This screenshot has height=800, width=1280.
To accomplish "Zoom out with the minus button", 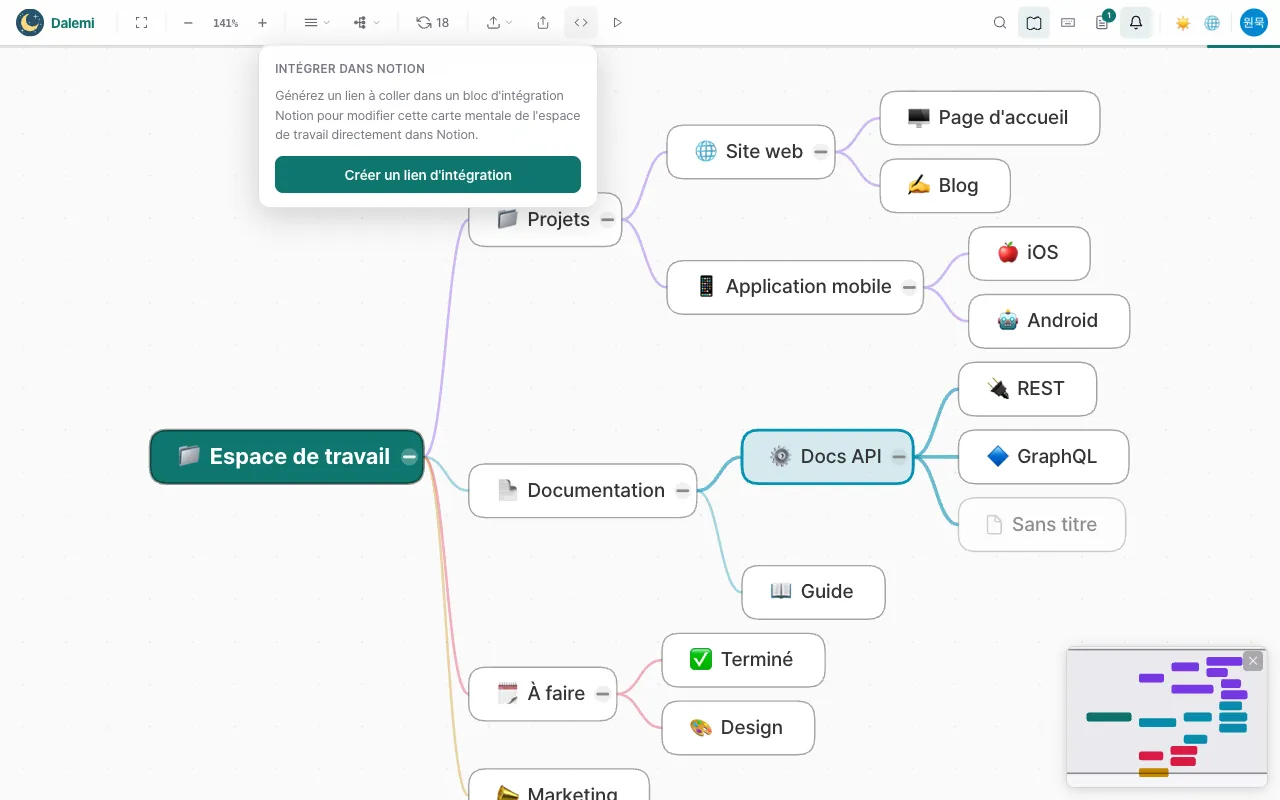I will [x=188, y=22].
